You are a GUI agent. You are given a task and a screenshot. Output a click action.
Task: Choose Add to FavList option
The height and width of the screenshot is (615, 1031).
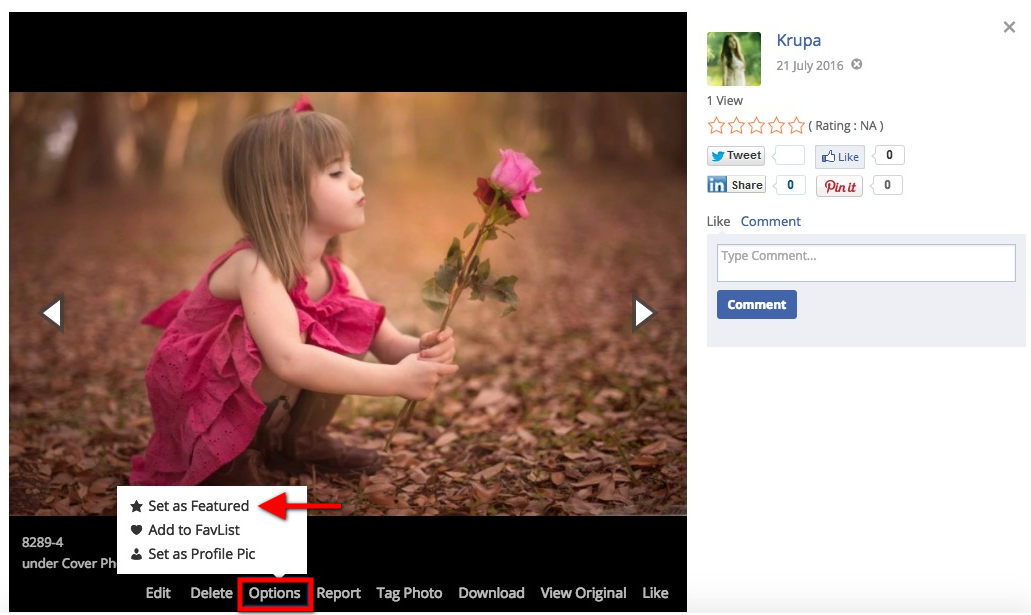pos(193,530)
